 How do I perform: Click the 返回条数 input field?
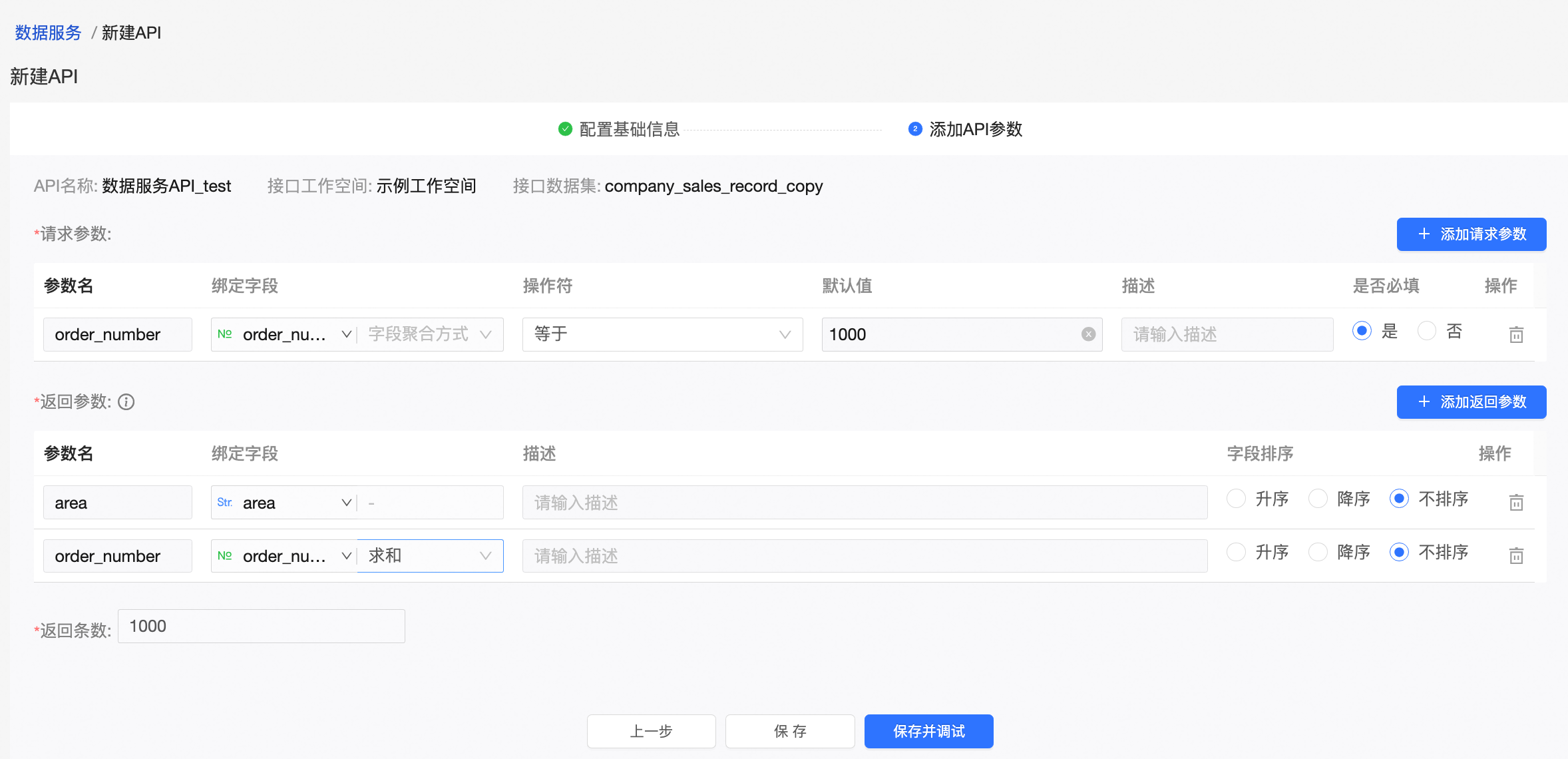(261, 627)
